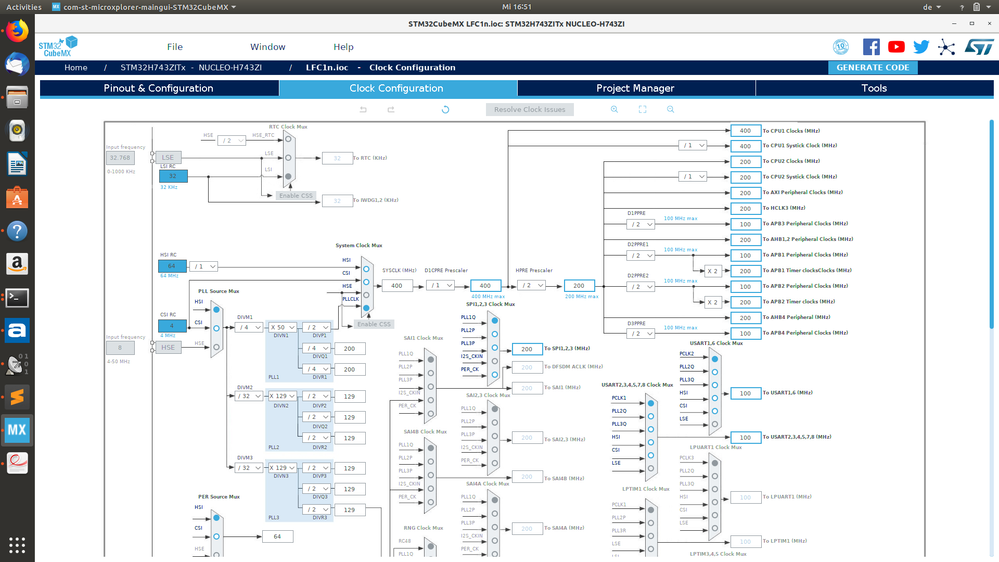Select PCLK2 in USART1,6 Clock Mux
This screenshot has width=999, height=562.
click(715, 359)
